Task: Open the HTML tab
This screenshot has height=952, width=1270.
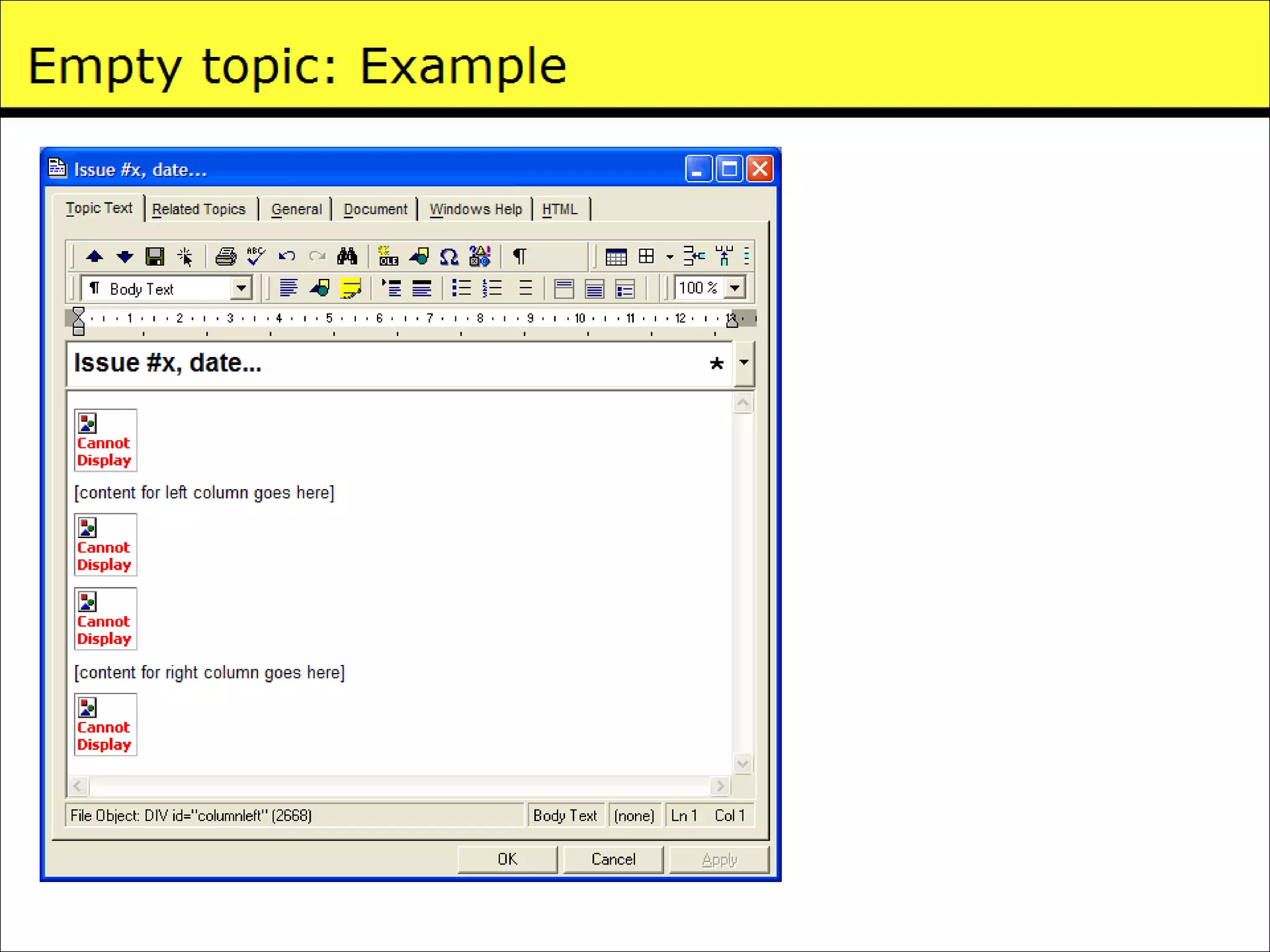Action: tap(559, 209)
